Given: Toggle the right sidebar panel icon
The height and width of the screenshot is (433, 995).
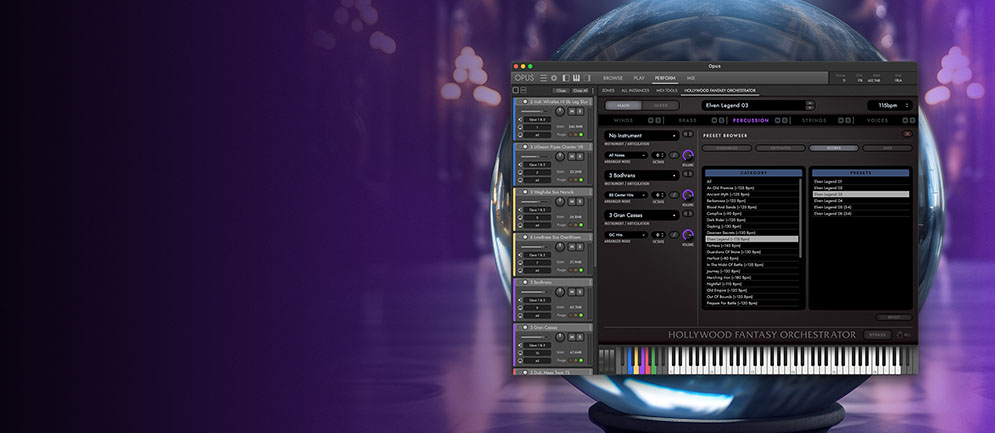Looking at the screenshot, I should (587, 78).
